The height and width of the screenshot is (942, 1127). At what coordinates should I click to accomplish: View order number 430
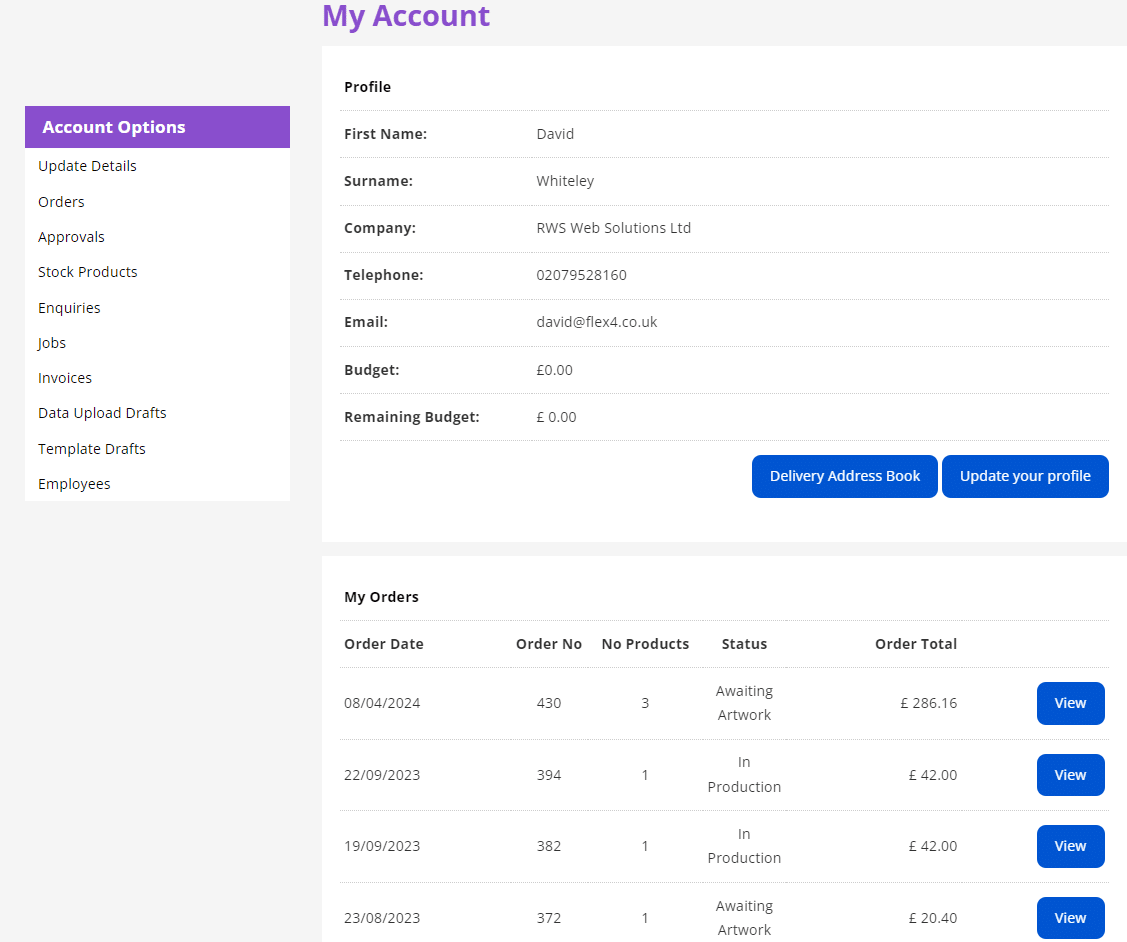tap(1070, 703)
